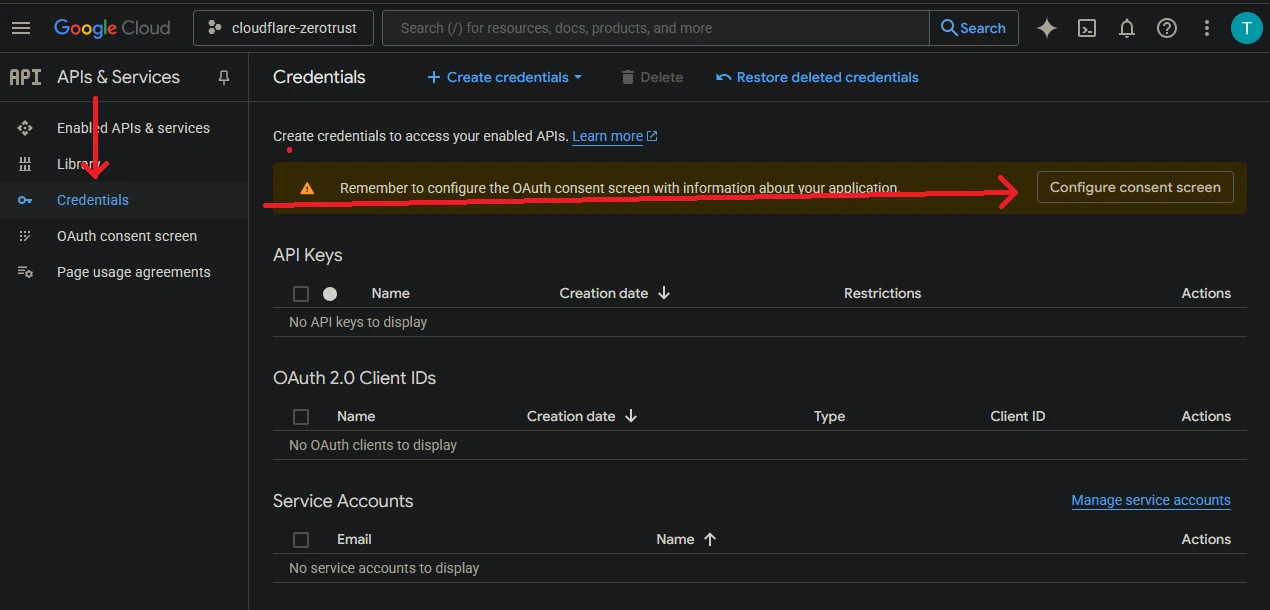Viewport: 1270px width, 610px height.
Task: Click the APIs & Services heading
Action: pyautogui.click(x=118, y=77)
